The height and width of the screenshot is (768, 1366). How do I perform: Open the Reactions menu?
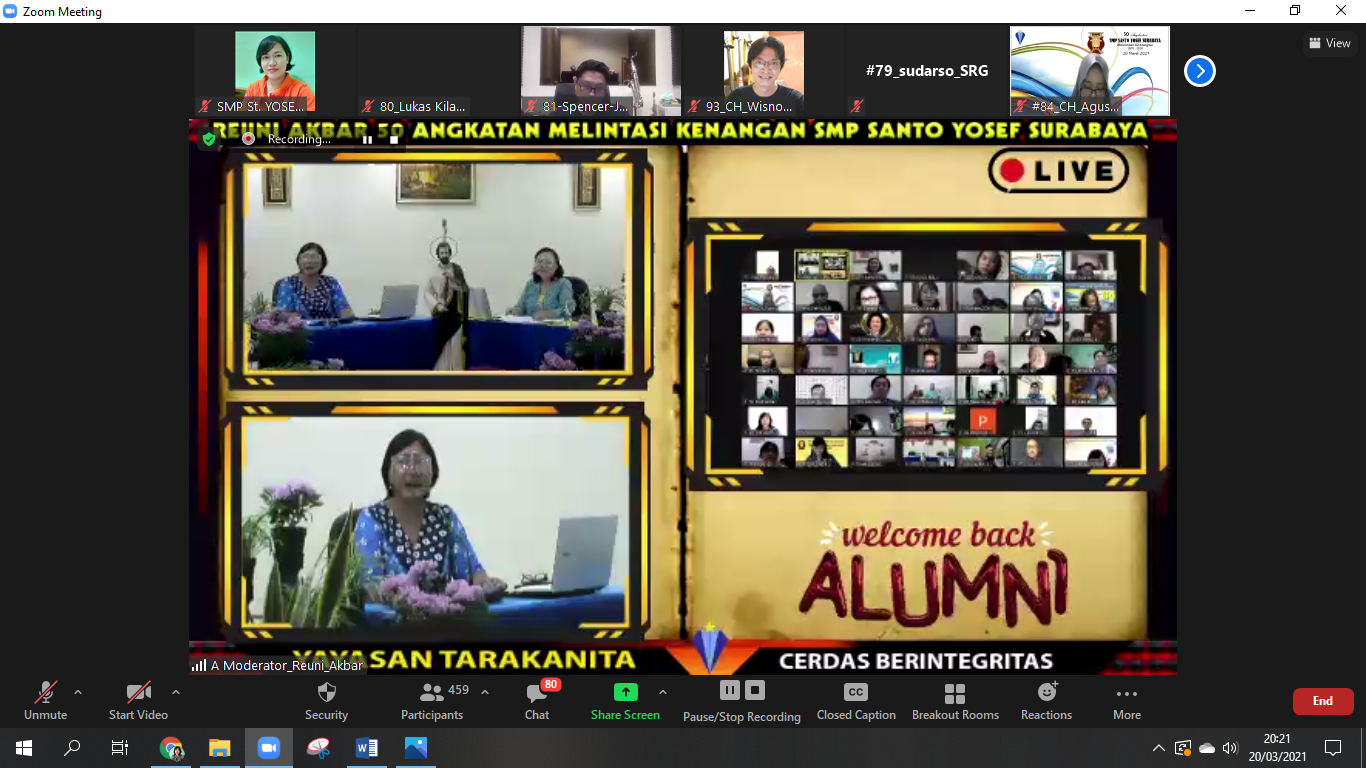point(1046,701)
